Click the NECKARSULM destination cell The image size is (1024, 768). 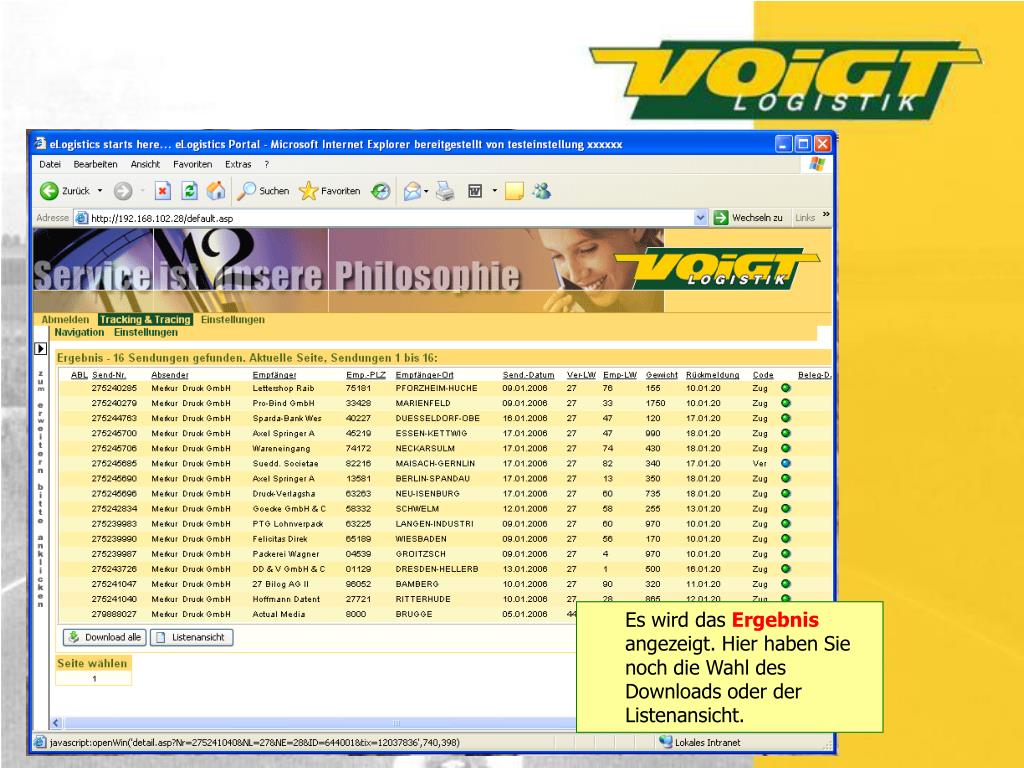pyautogui.click(x=425, y=448)
